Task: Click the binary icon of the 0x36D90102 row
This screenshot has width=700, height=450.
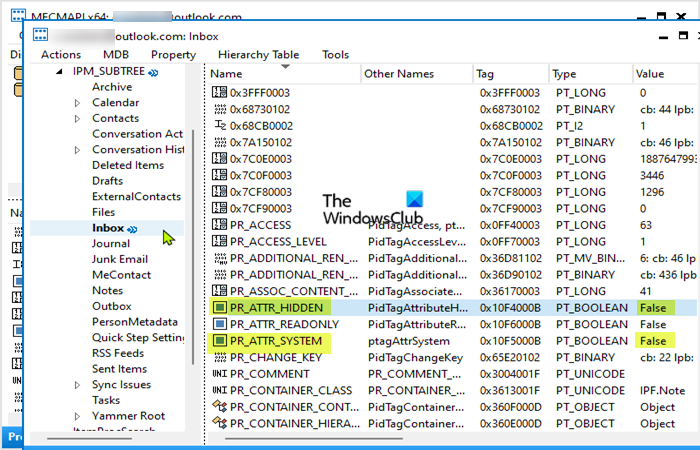Action: pyautogui.click(x=220, y=274)
